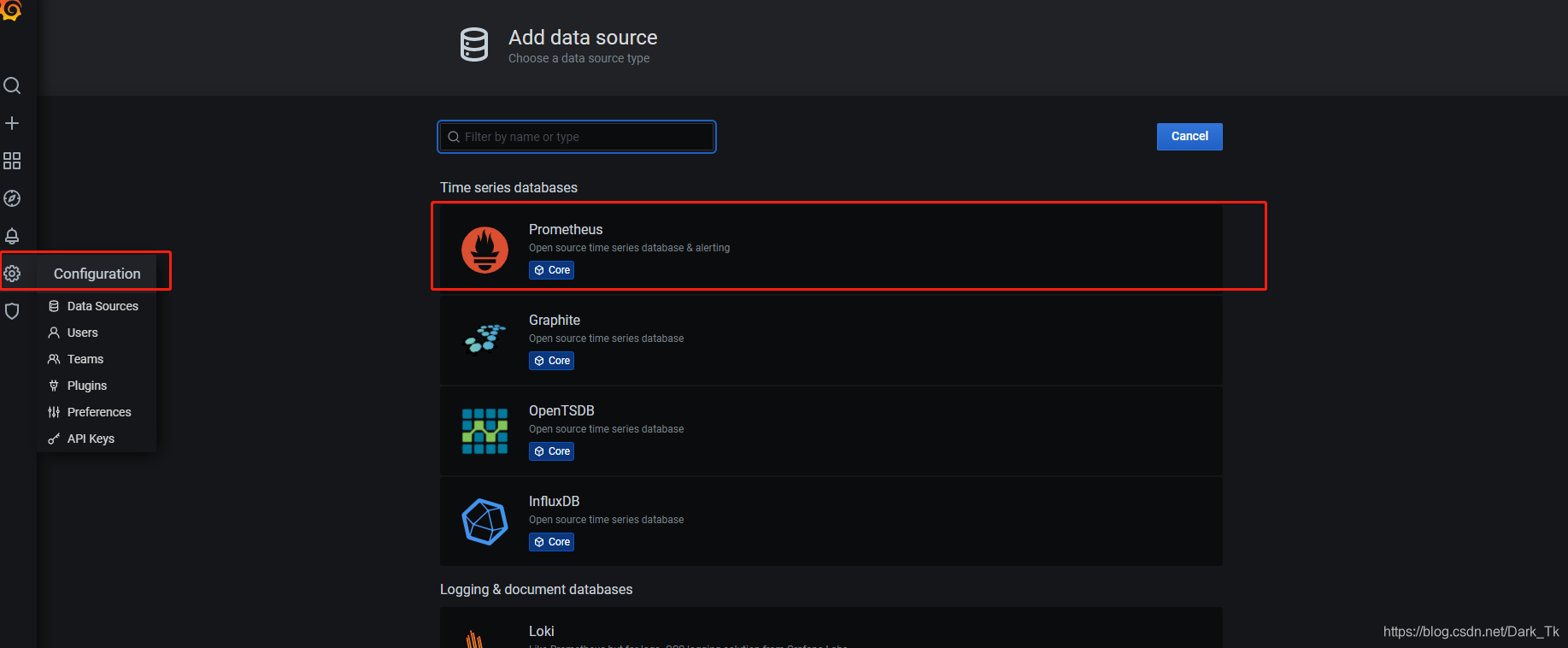Open the Server Admin shield icon

pyautogui.click(x=12, y=311)
